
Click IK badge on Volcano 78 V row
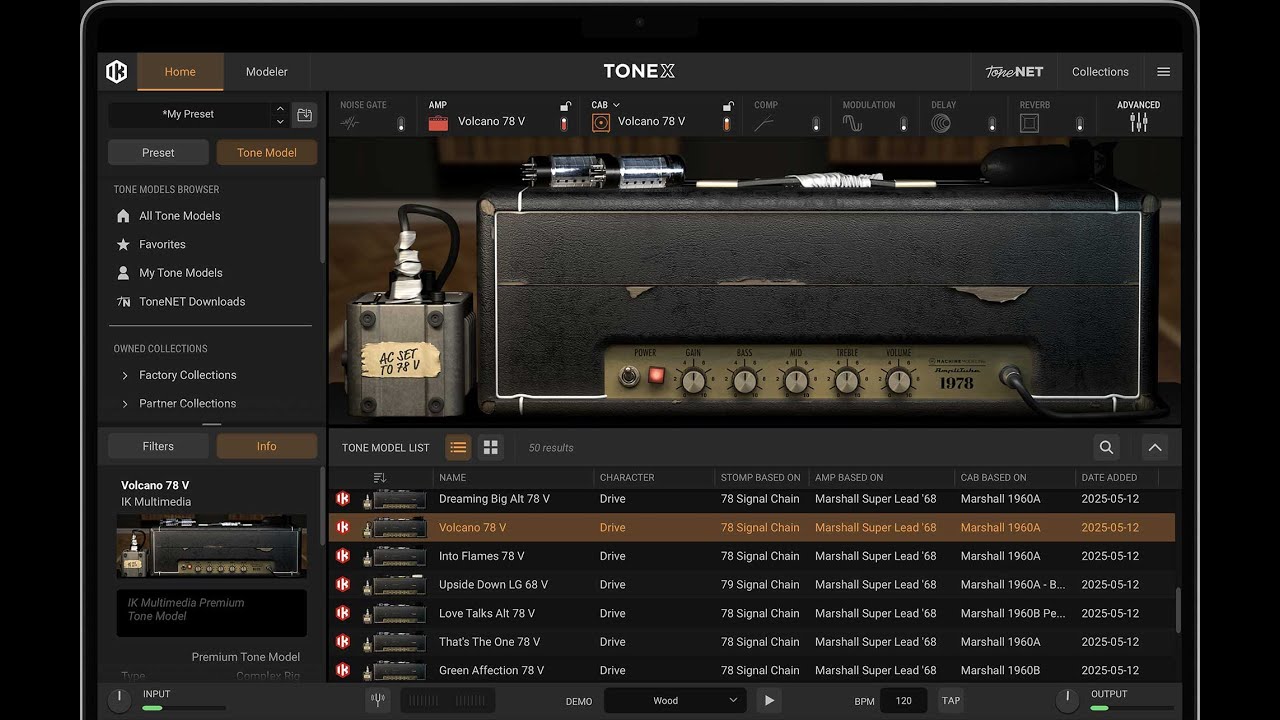point(343,527)
